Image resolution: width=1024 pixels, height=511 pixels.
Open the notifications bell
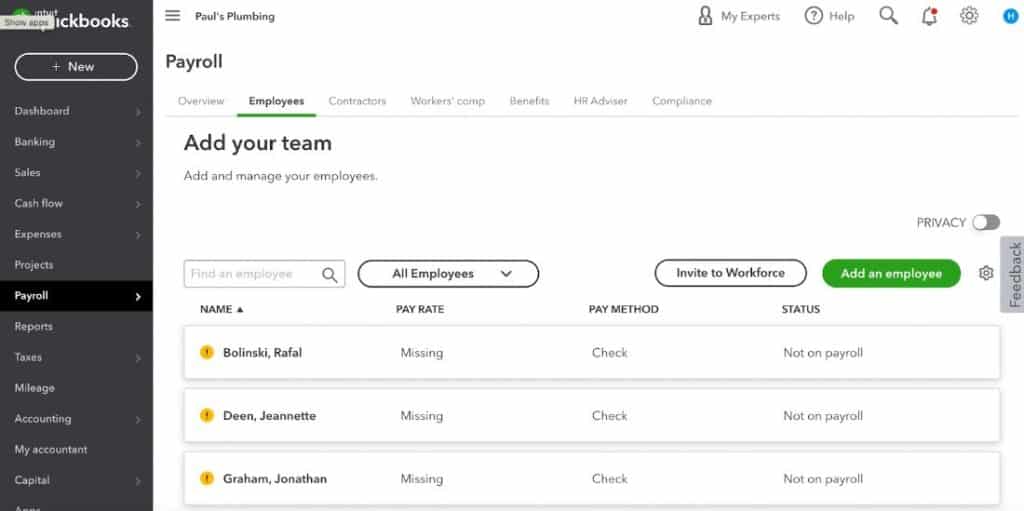click(929, 16)
